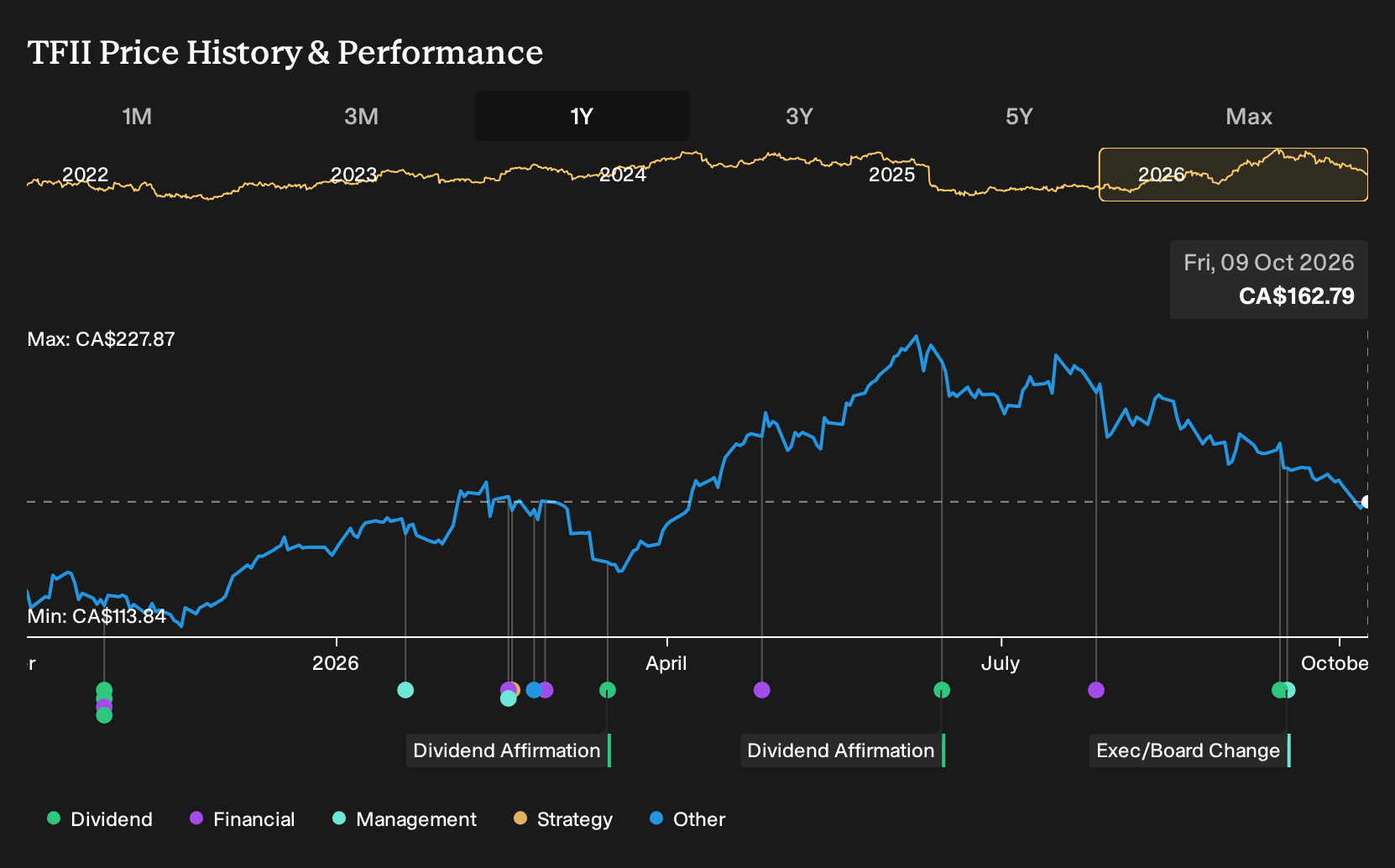The image size is (1395, 868).
Task: Click the green Dividend marker just before July
Action: (942, 690)
